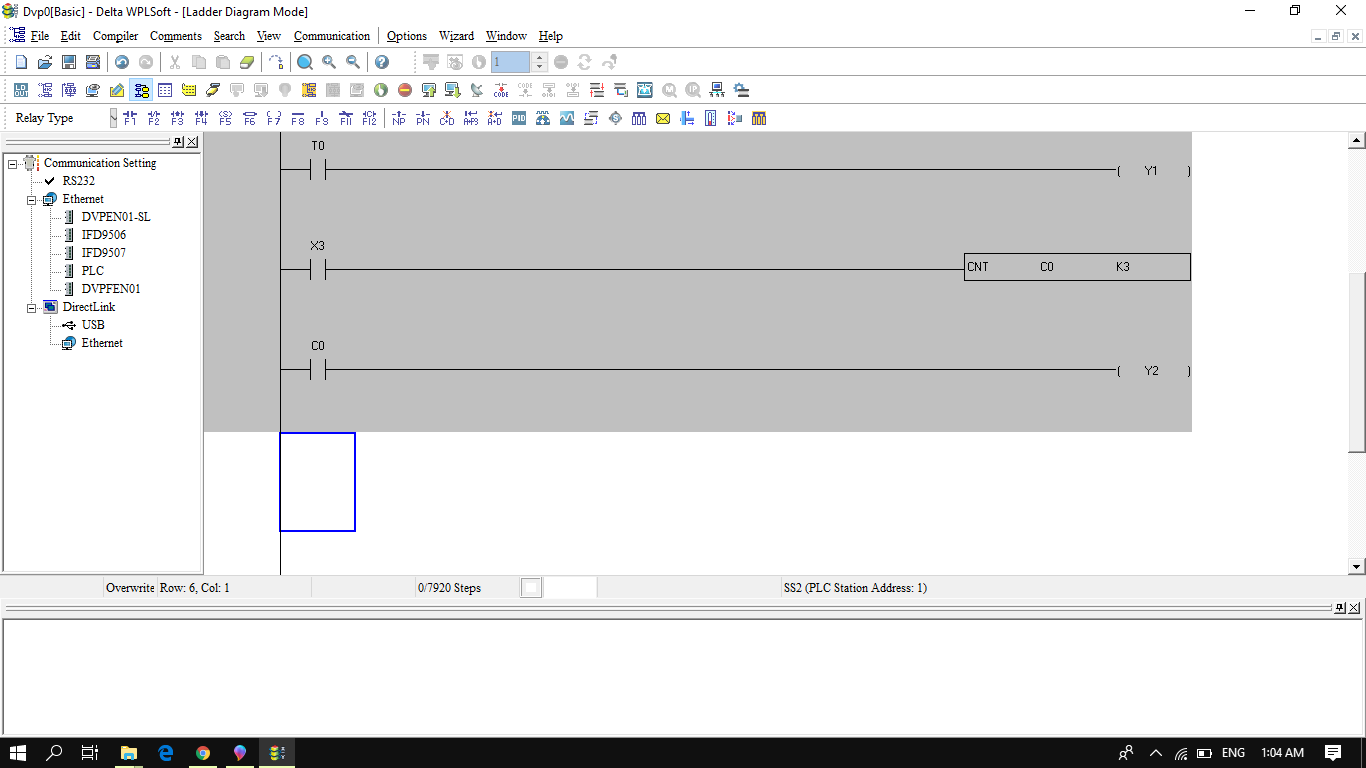Image resolution: width=1366 pixels, height=768 pixels.
Task: Click the zoom in magnifier icon
Action: [329, 62]
